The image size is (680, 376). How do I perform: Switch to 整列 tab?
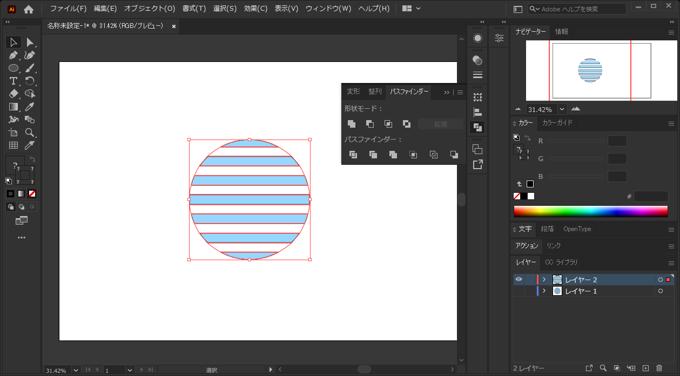[375, 92]
